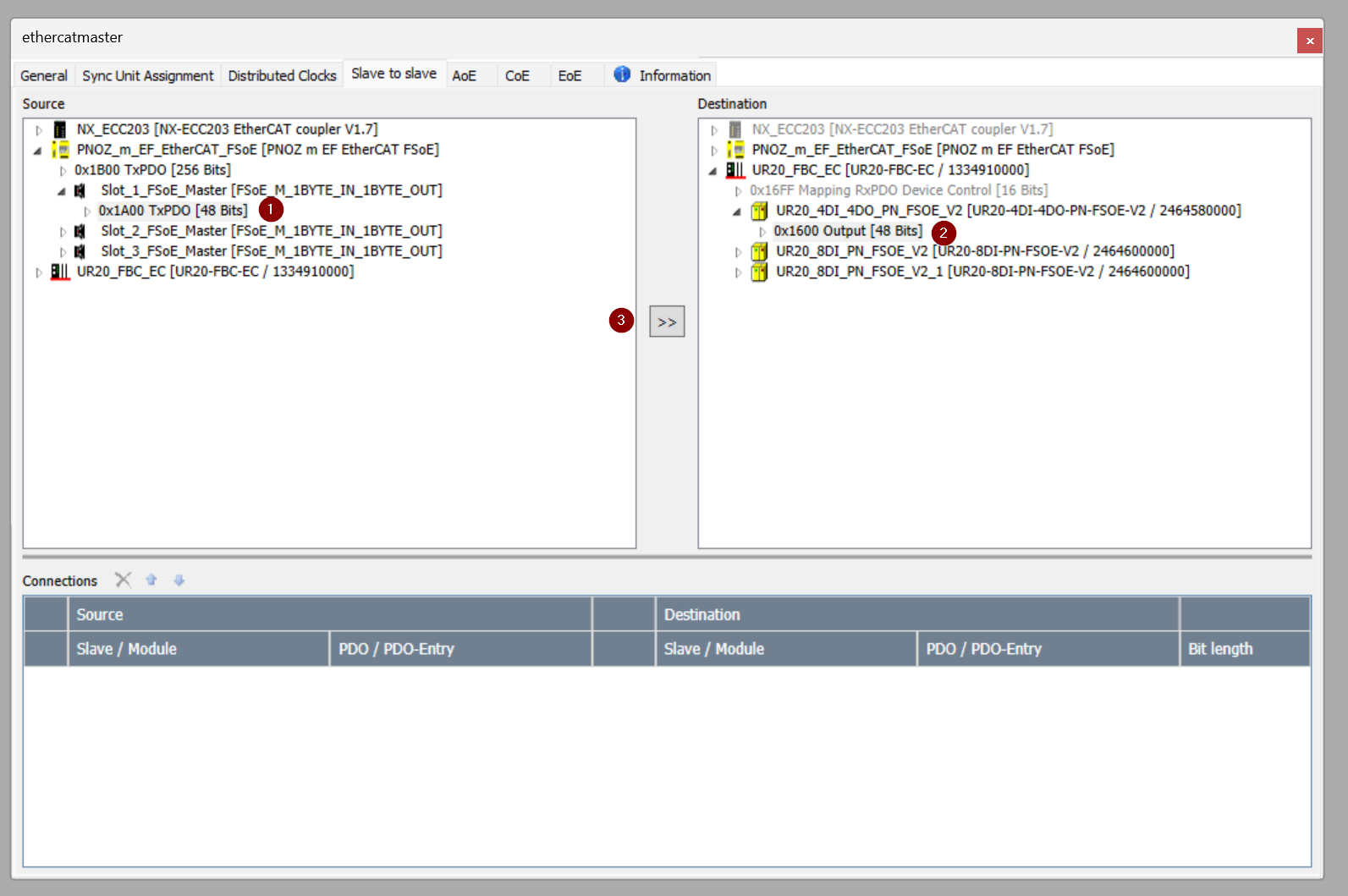Move connection up with the up arrow
The image size is (1348, 896).
coord(151,580)
